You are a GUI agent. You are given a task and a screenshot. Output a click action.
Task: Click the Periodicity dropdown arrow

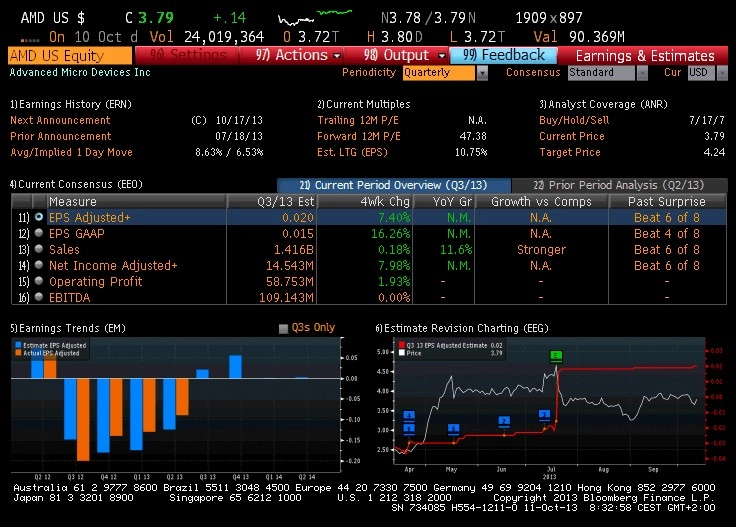[x=482, y=73]
